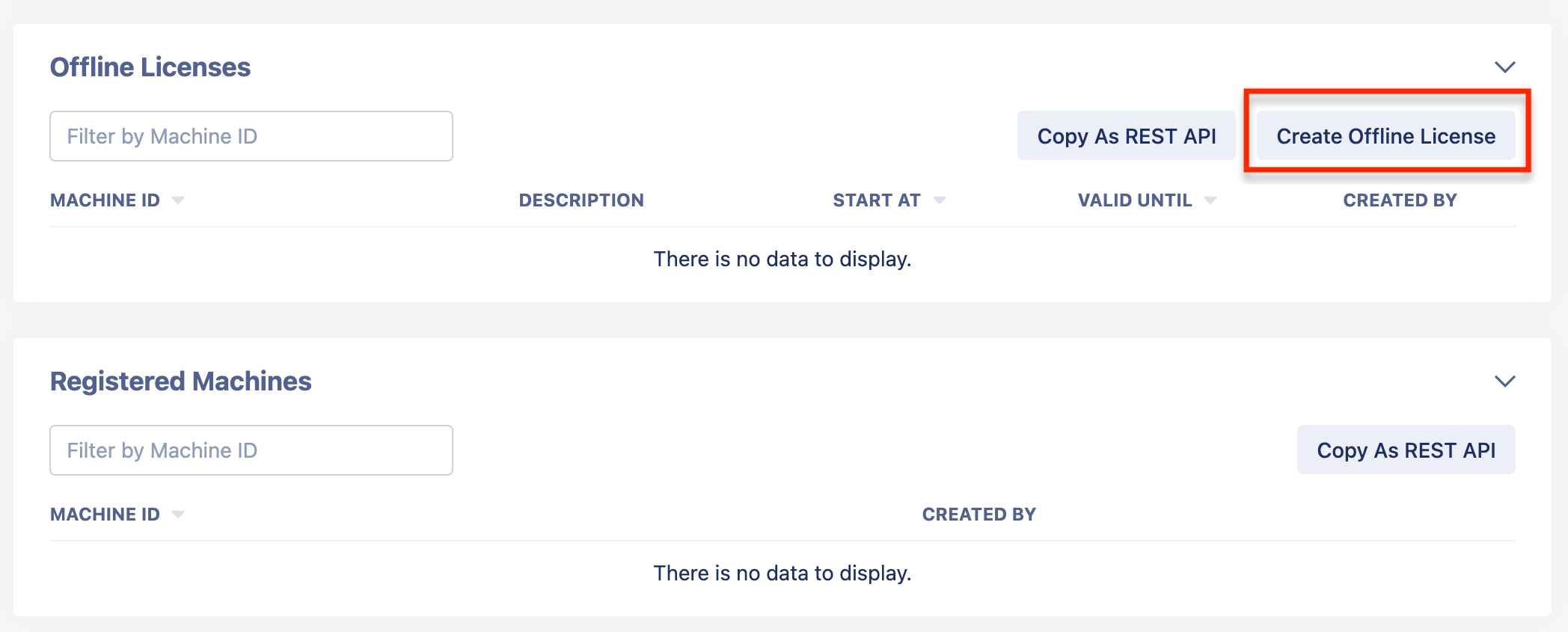Open the Start At sort dropdown

point(940,200)
